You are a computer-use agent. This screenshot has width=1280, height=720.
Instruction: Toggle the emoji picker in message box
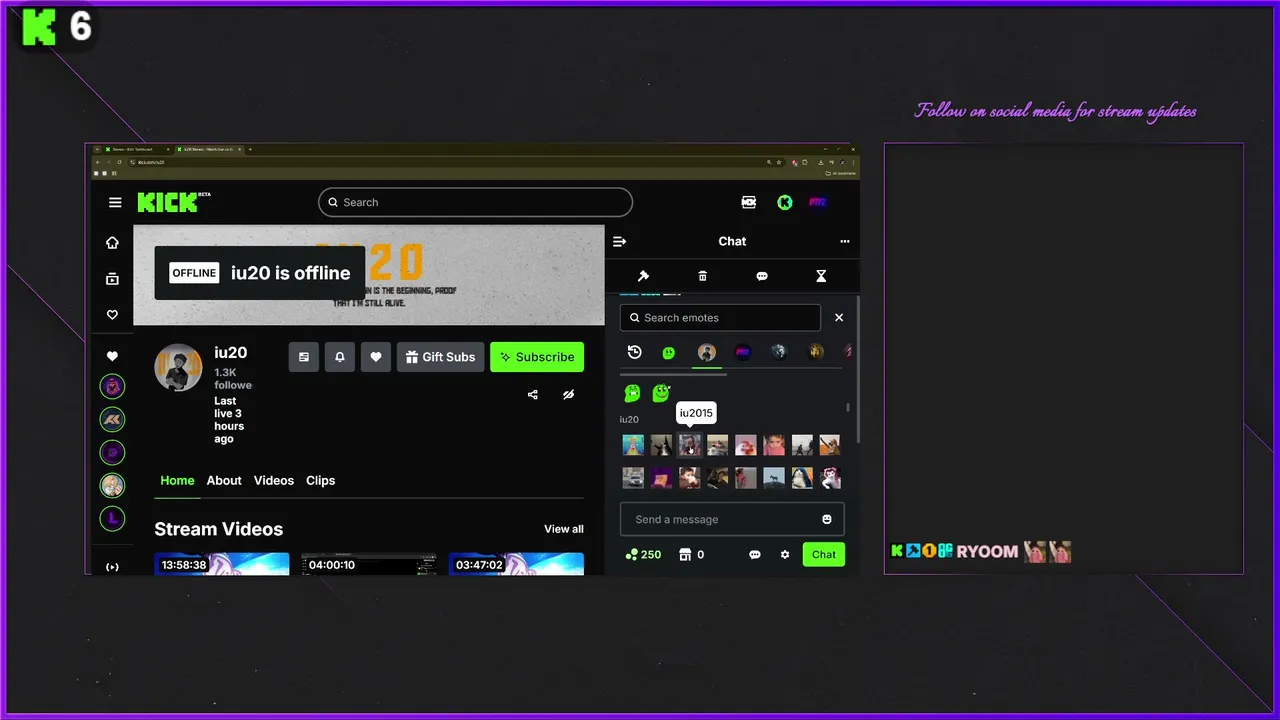(x=827, y=519)
